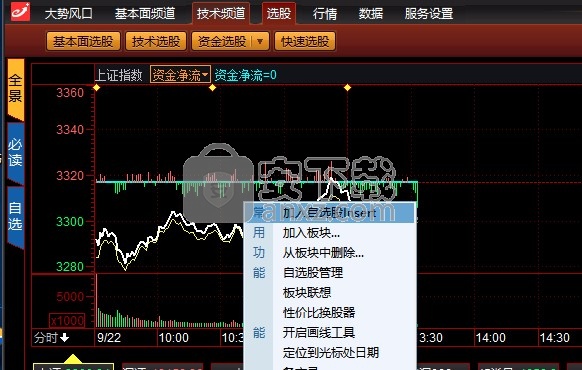Click the 资金净流=0 value text

[245, 75]
